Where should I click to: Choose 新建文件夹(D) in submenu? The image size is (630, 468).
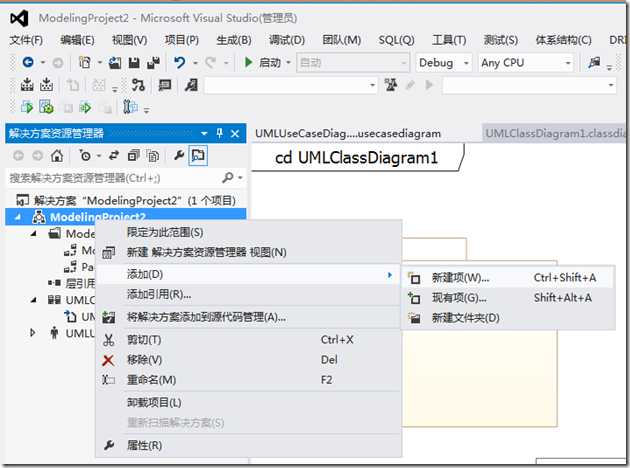point(508,318)
